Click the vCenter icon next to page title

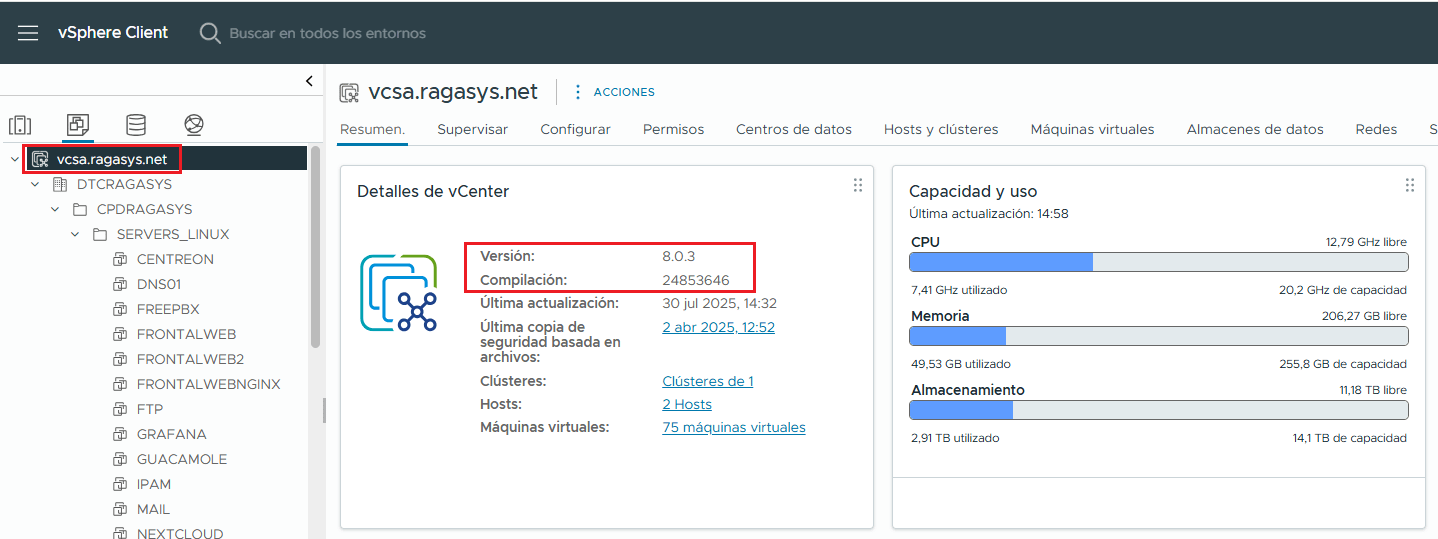coord(349,93)
